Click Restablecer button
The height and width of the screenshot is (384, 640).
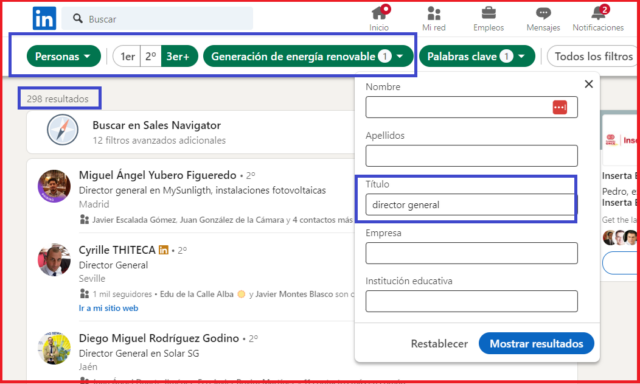439,344
